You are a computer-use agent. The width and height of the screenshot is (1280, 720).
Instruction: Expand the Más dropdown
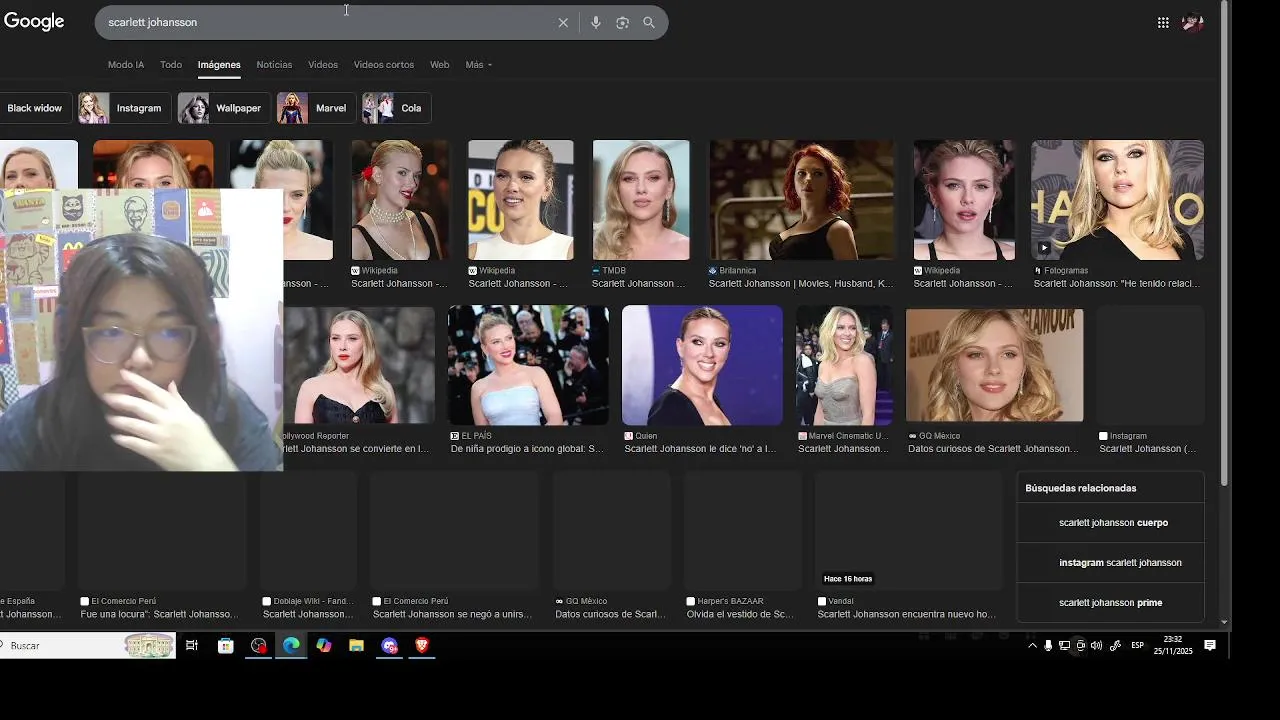[479, 65]
